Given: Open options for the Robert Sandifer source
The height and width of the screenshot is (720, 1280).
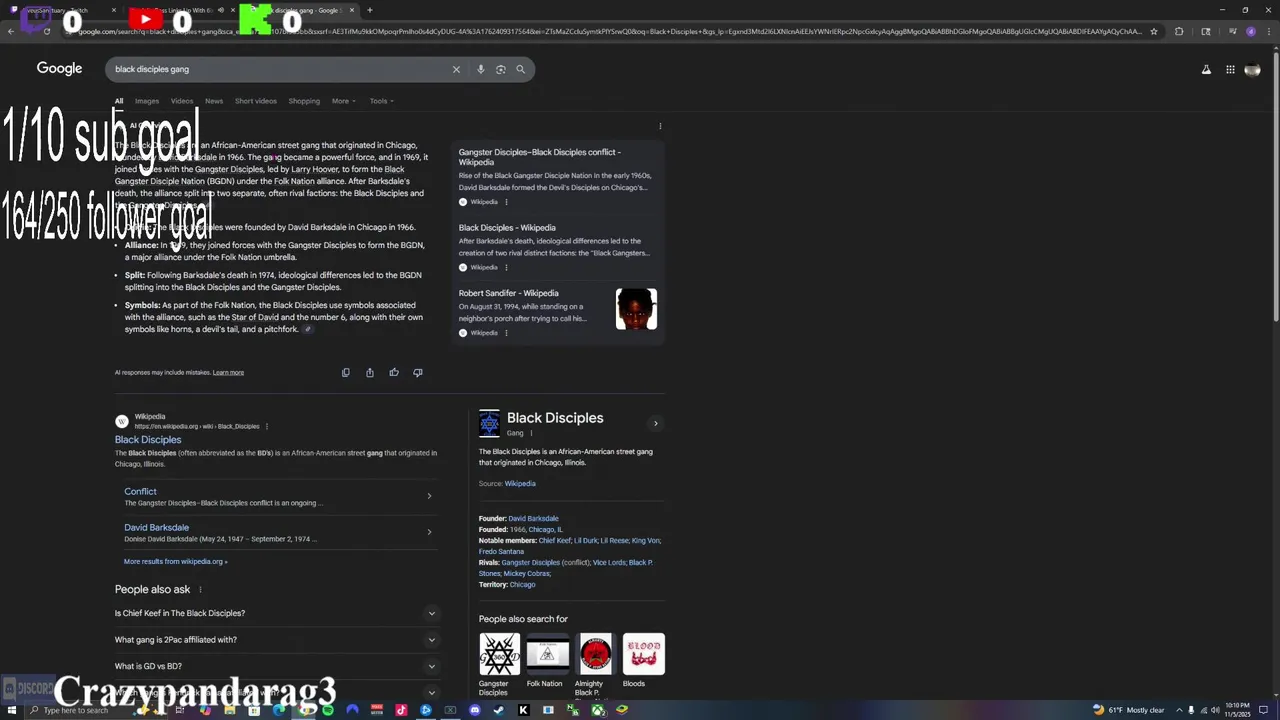Looking at the screenshot, I should 506,333.
